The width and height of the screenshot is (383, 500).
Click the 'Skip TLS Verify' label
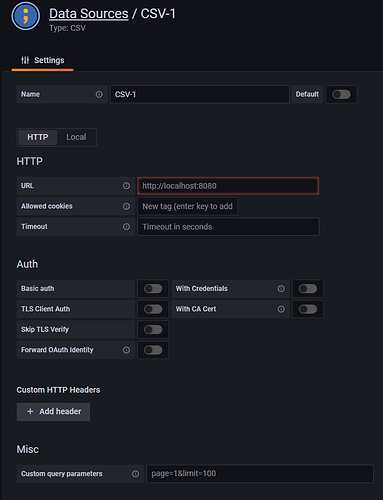click(45, 330)
